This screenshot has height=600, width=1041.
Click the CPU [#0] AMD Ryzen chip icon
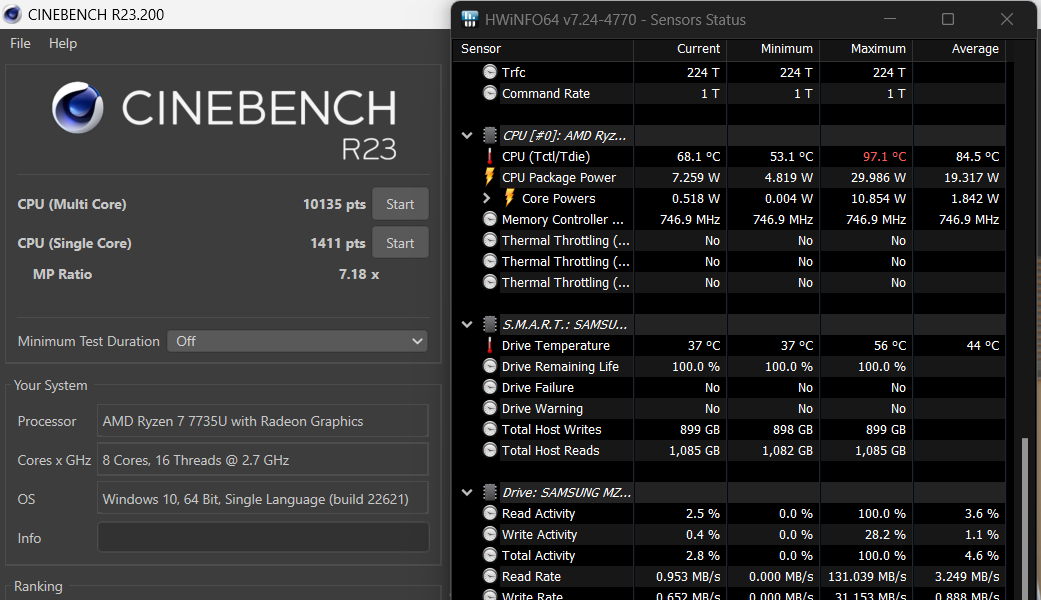click(x=490, y=135)
